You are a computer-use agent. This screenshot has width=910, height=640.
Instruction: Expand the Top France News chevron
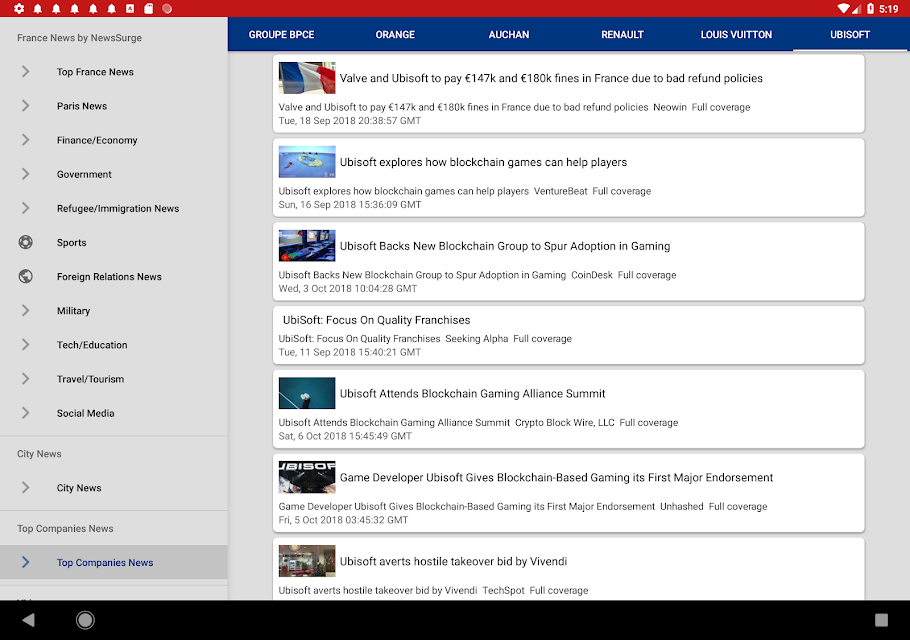pos(26,71)
